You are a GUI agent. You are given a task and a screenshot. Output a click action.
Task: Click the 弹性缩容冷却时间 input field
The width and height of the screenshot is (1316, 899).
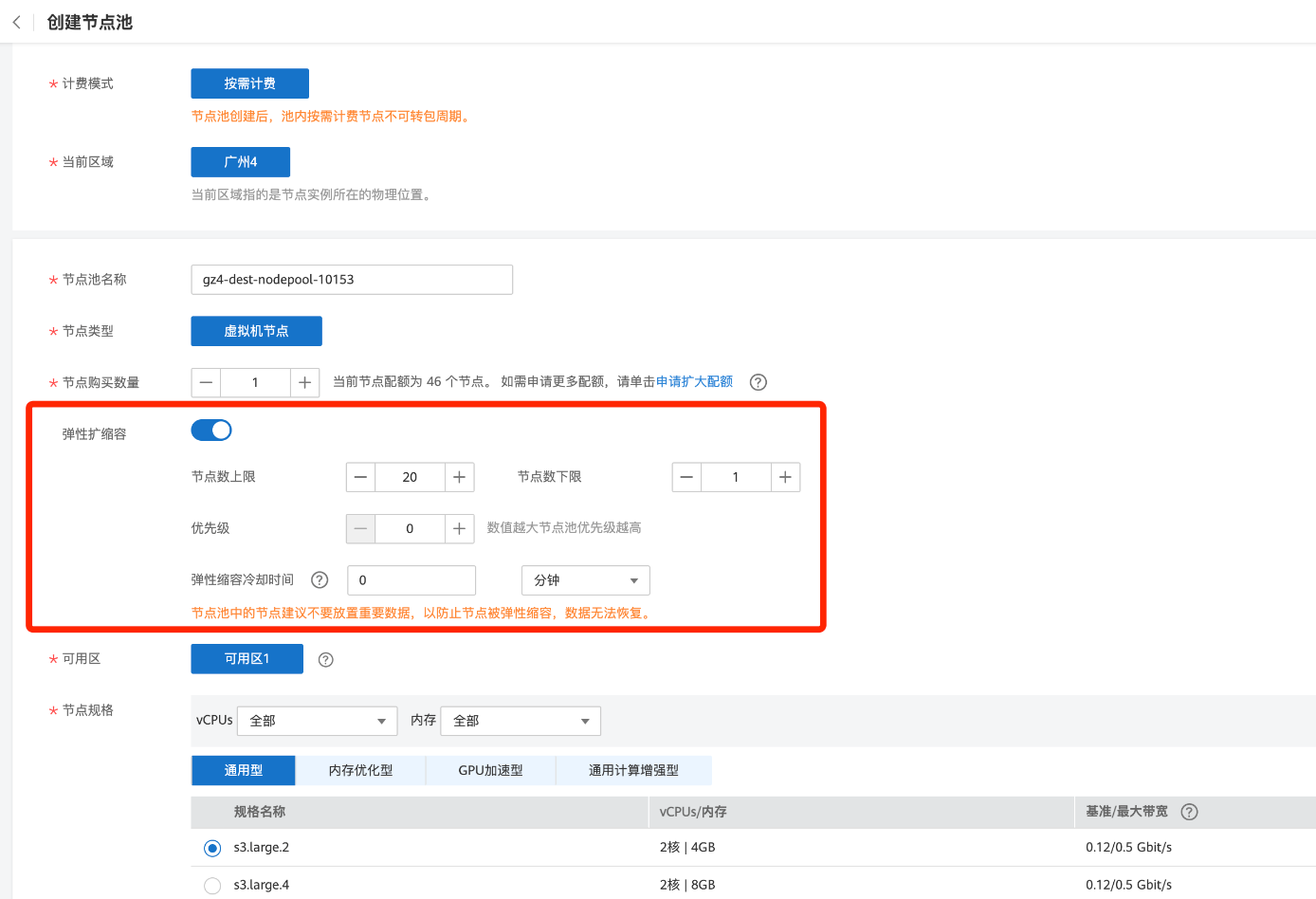(411, 580)
